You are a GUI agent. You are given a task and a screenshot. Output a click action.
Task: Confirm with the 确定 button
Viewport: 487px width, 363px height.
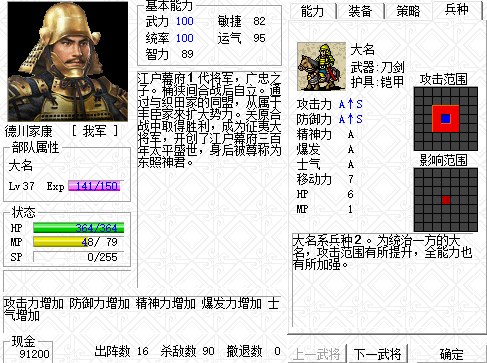coord(452,354)
